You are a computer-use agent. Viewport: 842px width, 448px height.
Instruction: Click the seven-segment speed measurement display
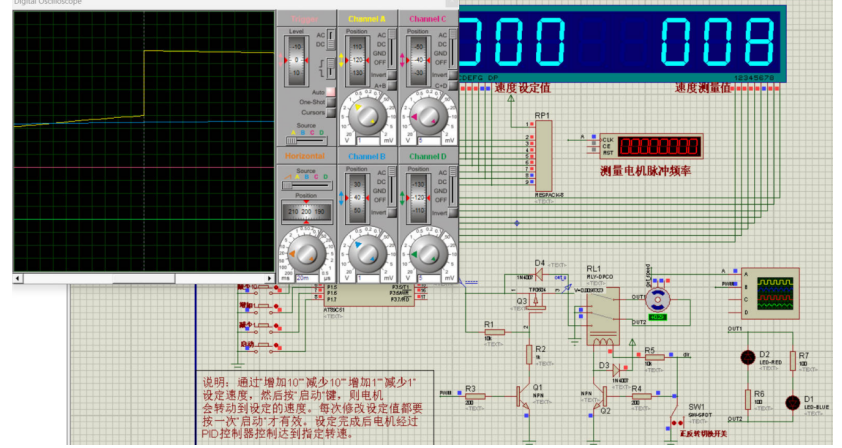[717, 41]
